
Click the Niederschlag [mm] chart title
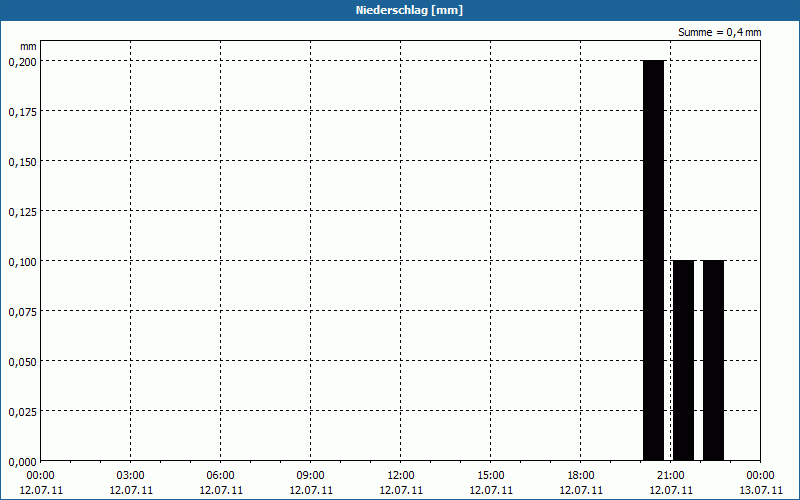[409, 10]
